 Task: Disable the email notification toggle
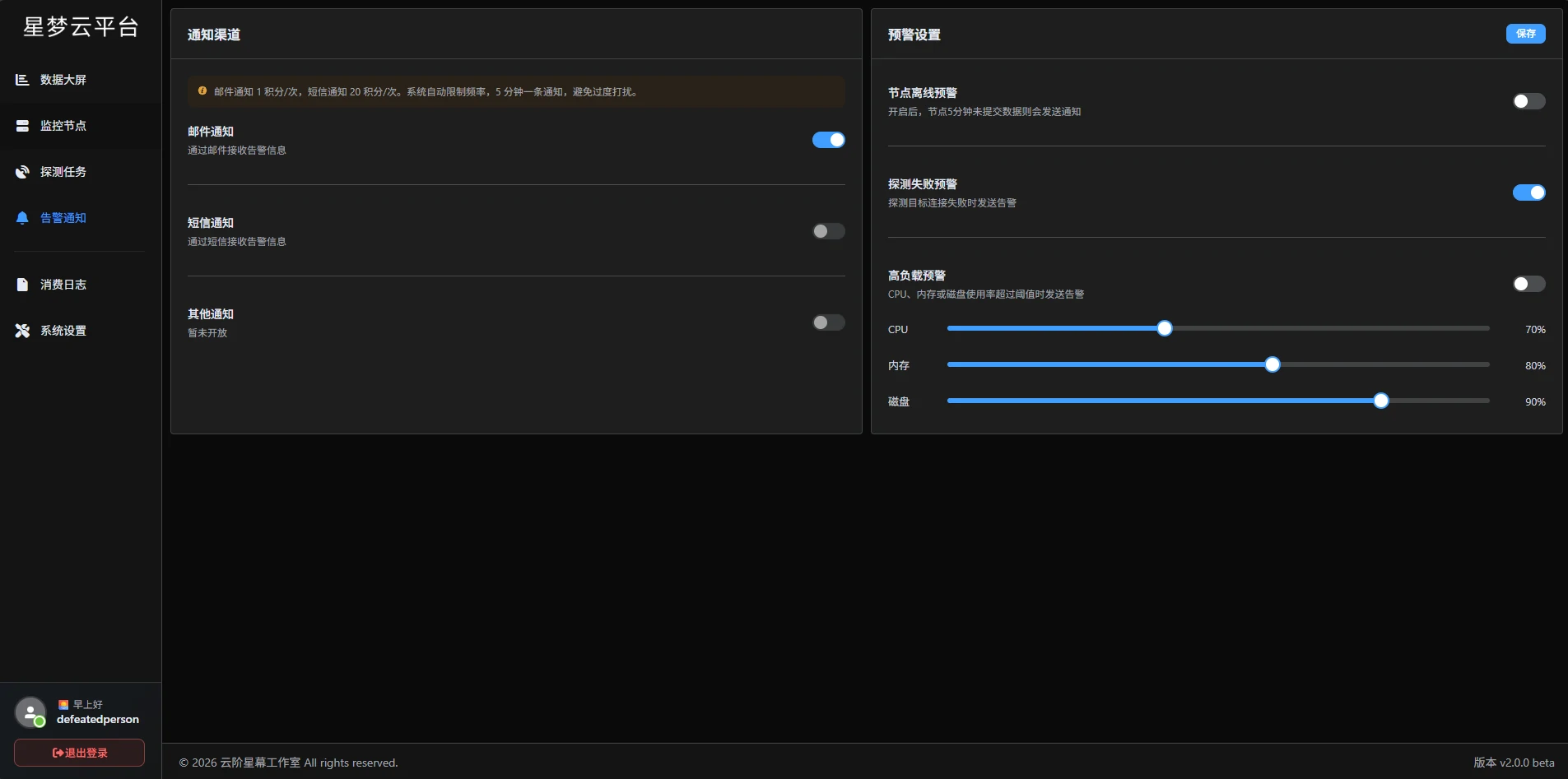click(x=828, y=140)
